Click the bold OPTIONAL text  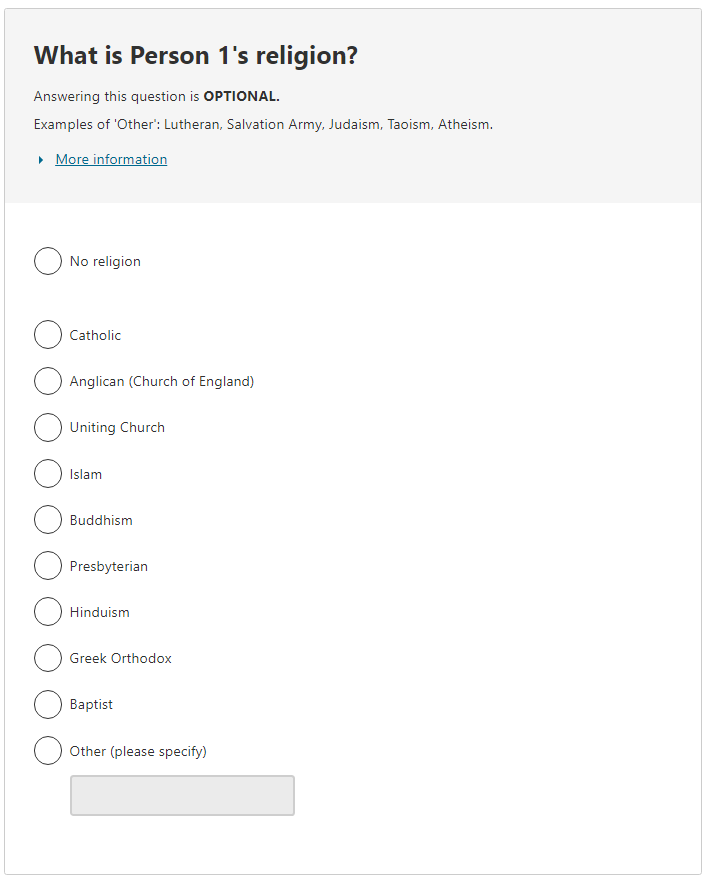241,97
